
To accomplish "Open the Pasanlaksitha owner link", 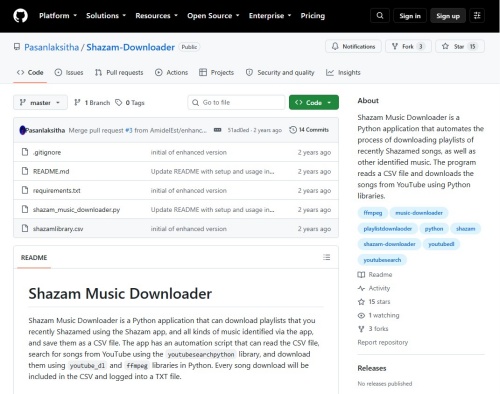I will click(51, 47).
